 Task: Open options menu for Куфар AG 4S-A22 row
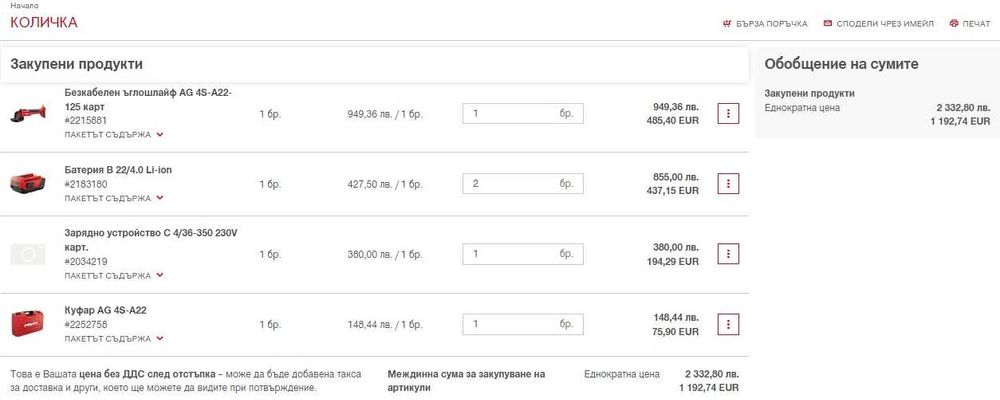(x=728, y=324)
